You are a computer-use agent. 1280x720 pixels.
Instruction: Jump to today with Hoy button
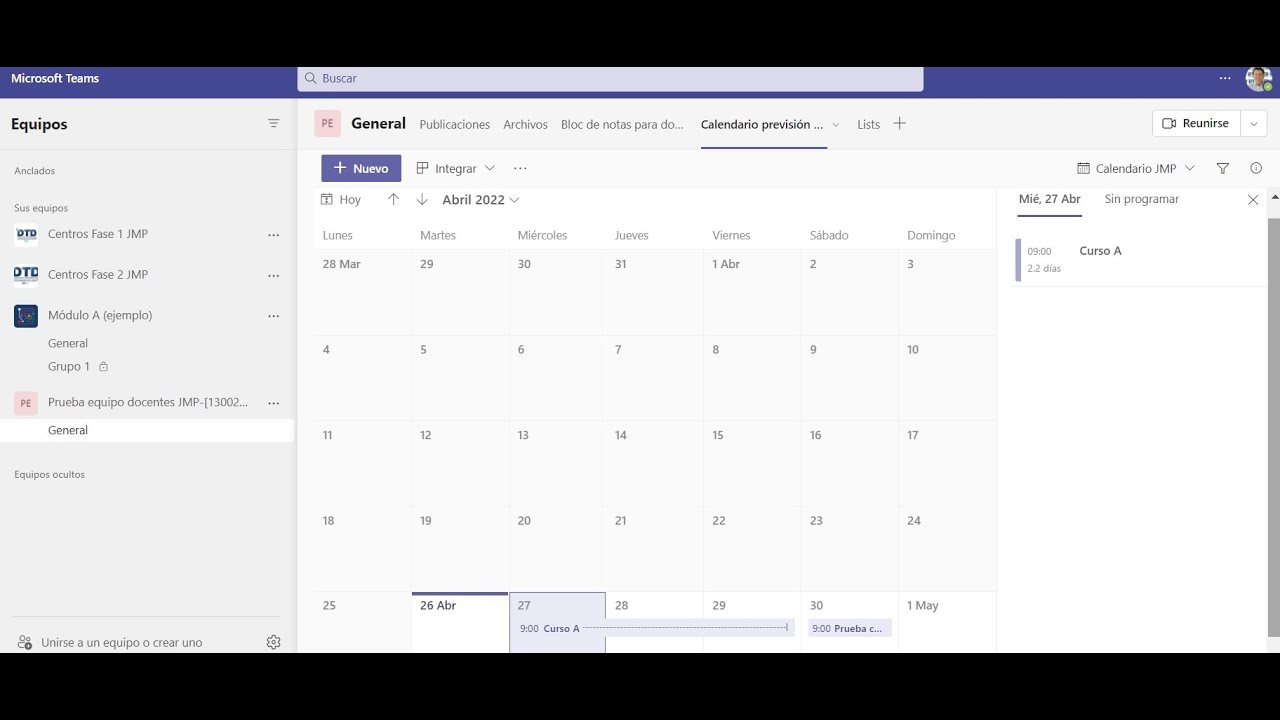click(x=341, y=200)
